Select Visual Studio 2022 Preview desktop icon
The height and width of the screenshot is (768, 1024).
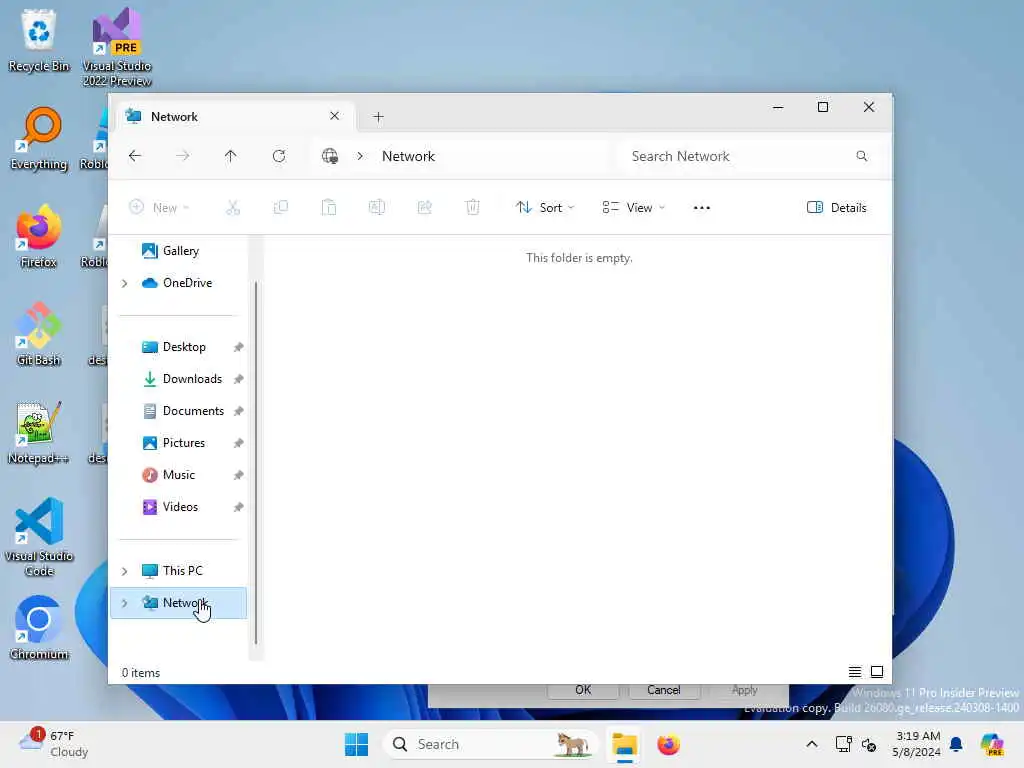[x=117, y=47]
